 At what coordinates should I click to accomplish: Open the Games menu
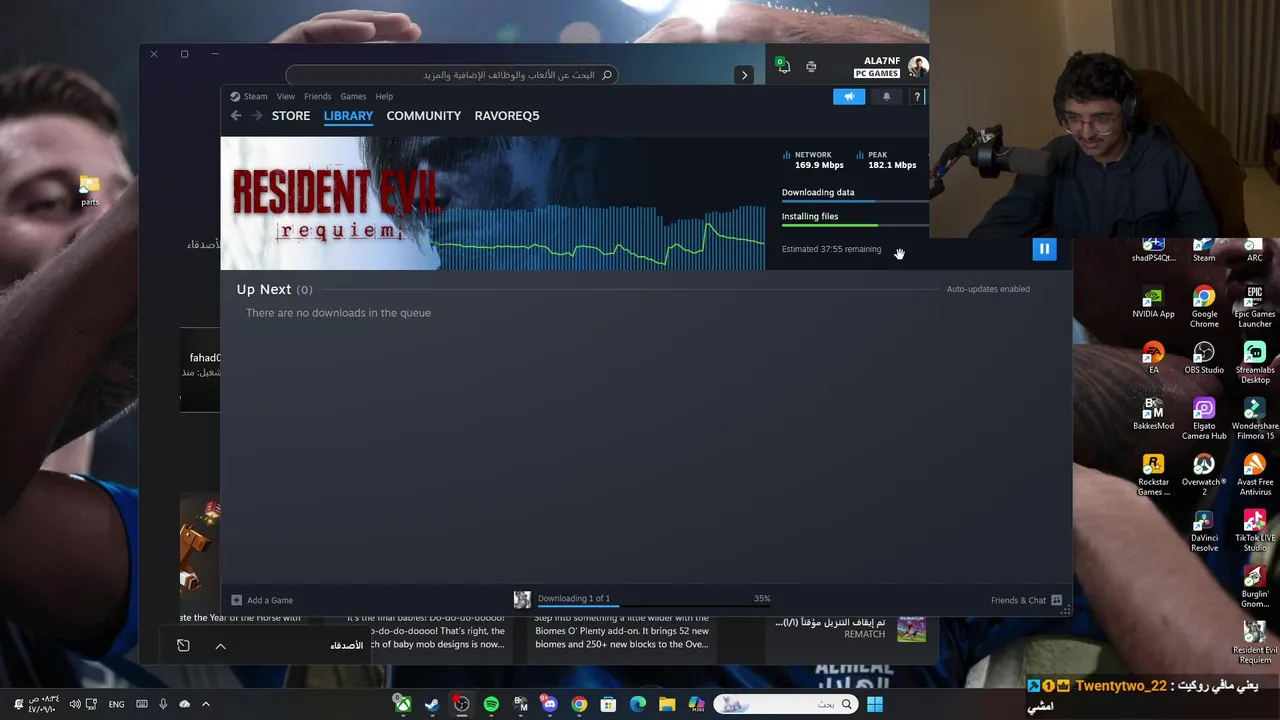353,97
